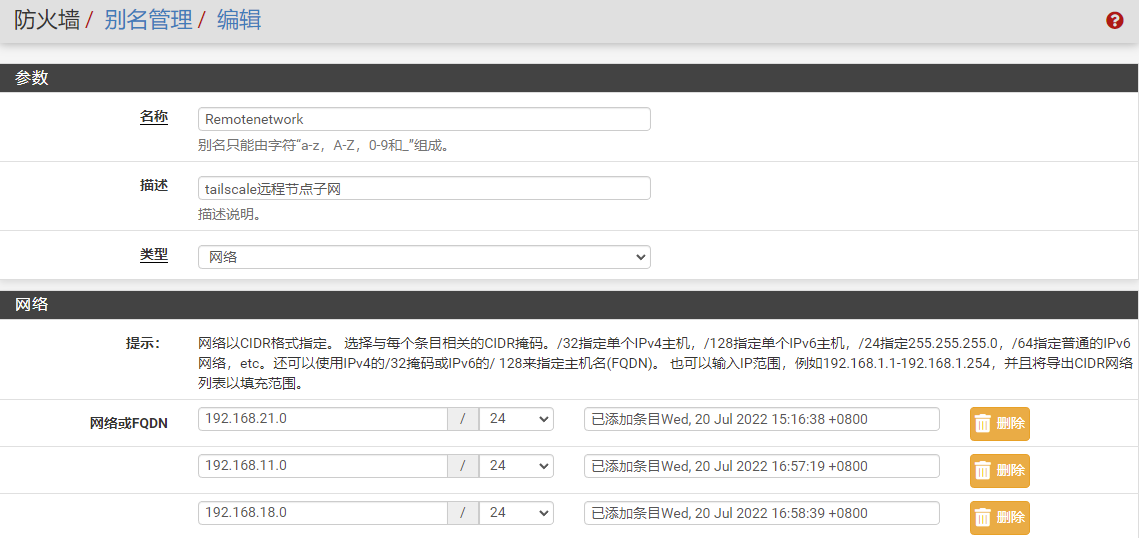
Task: Open the 防火墙 breadcrumb link
Action: pos(47,20)
